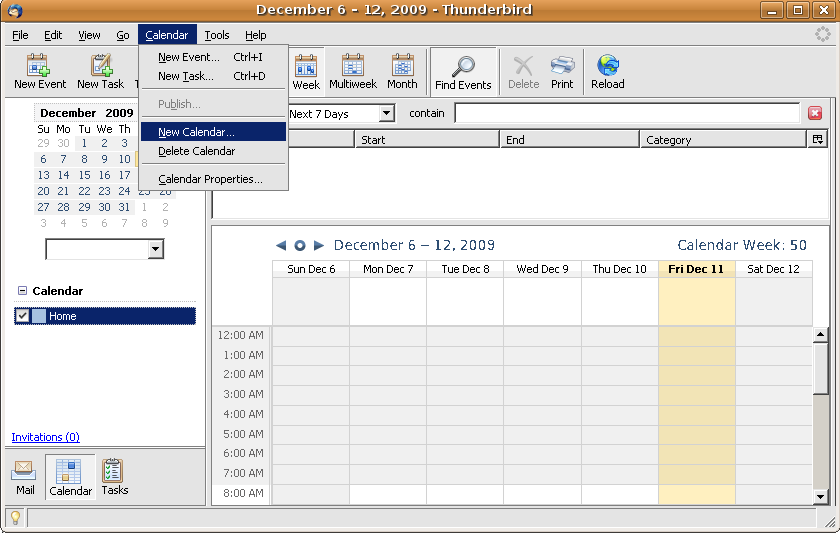Open Tasks mode icon

click(113, 470)
